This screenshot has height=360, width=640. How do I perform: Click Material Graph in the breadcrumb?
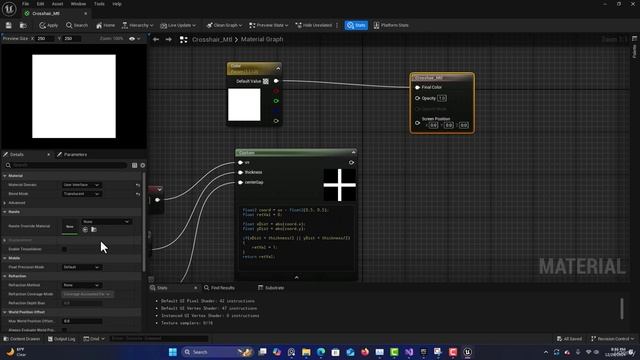click(x=262, y=40)
